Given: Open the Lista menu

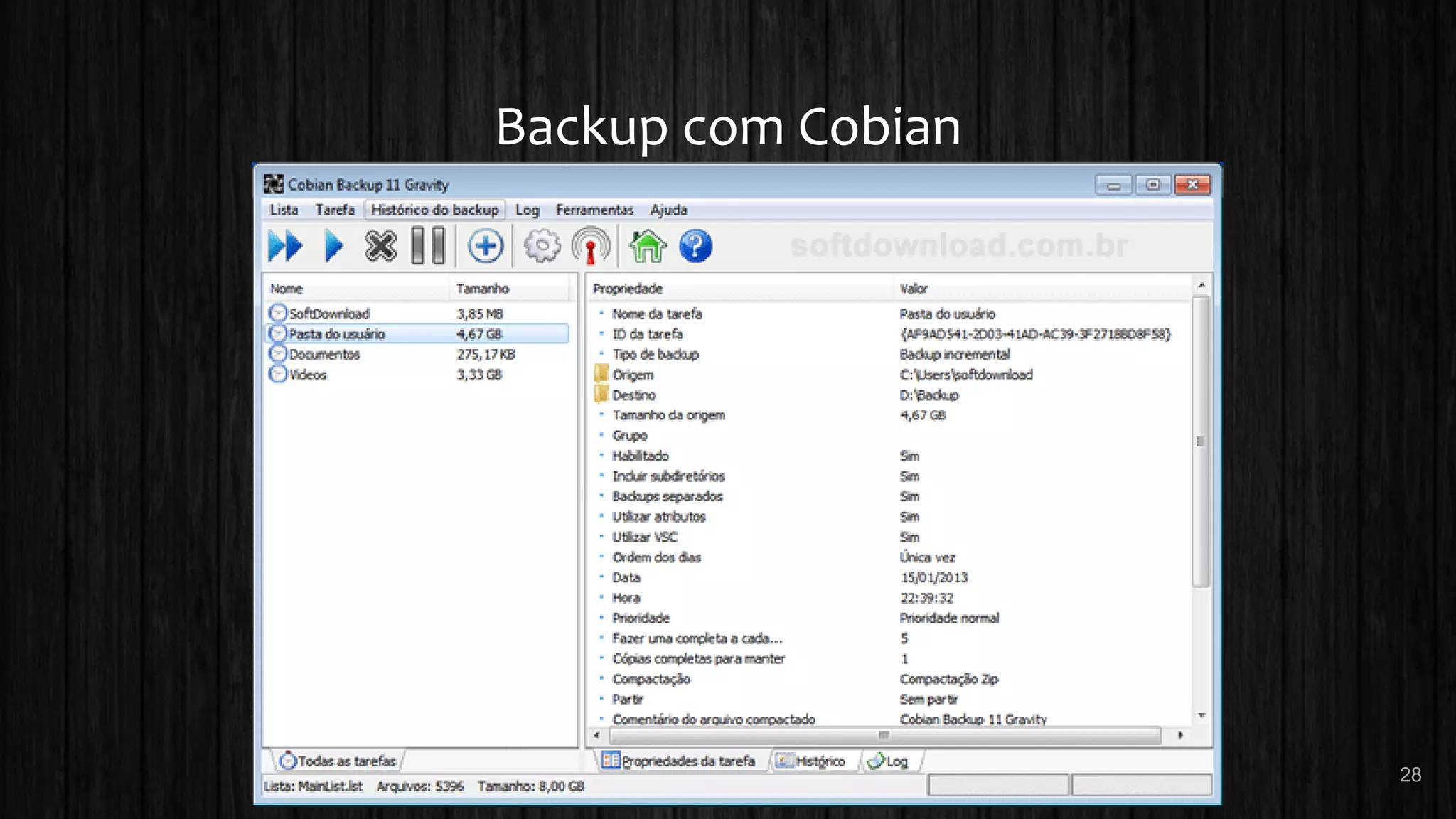Looking at the screenshot, I should [284, 210].
